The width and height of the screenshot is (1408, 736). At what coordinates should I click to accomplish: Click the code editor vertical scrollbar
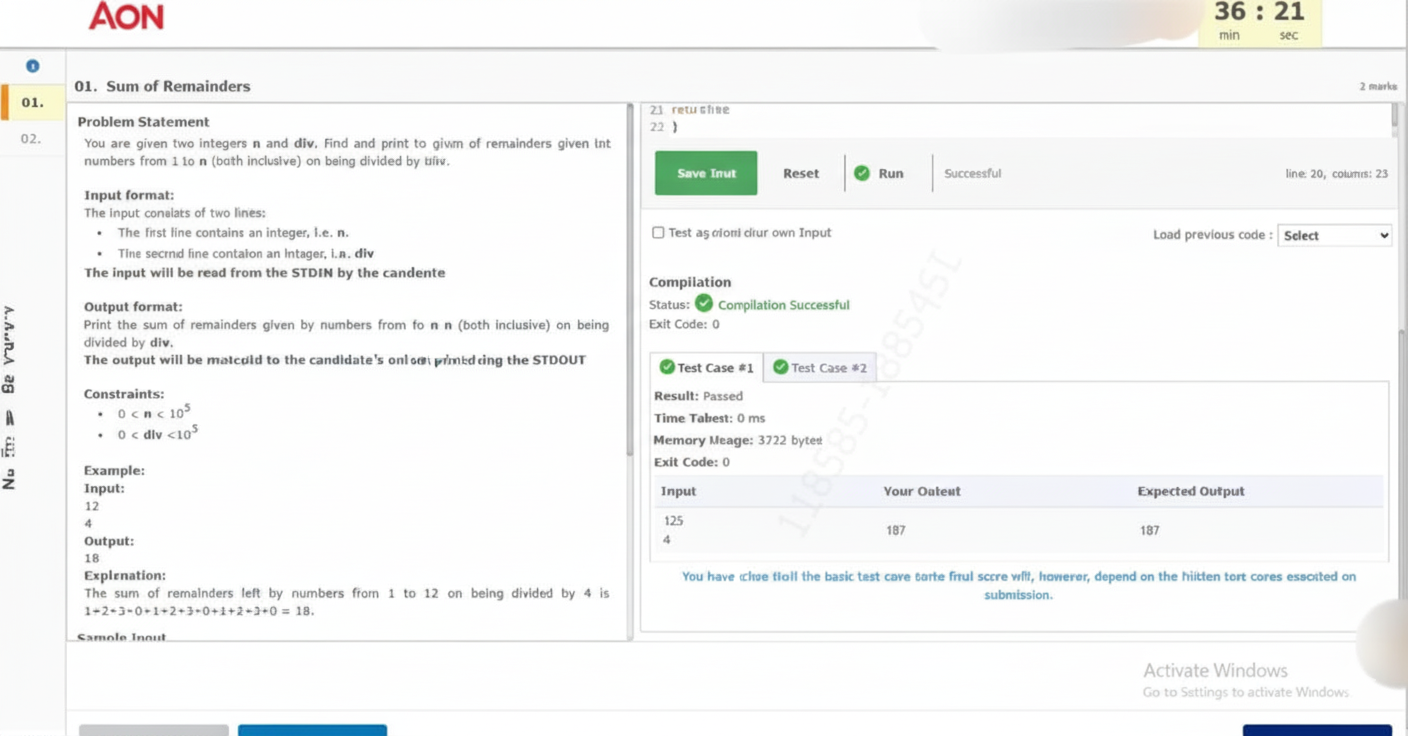tap(1394, 118)
